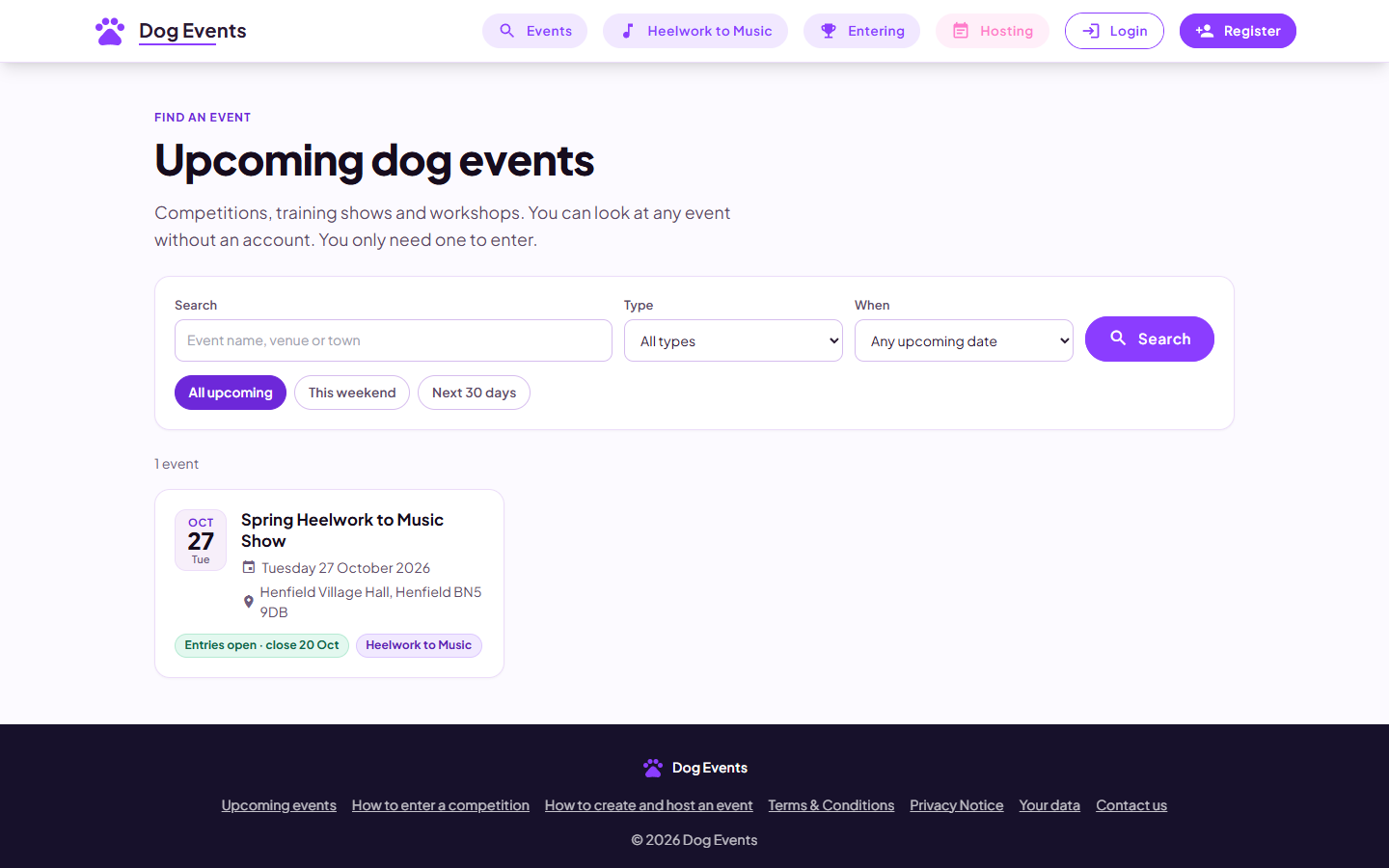Open Terms & Conditions footer link
This screenshot has height=868, width=1389.
[x=831, y=805]
